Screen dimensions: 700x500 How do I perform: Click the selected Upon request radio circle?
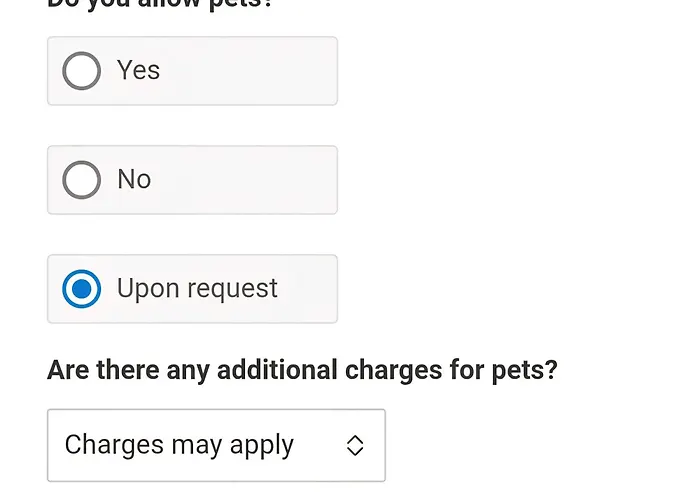(x=82, y=289)
